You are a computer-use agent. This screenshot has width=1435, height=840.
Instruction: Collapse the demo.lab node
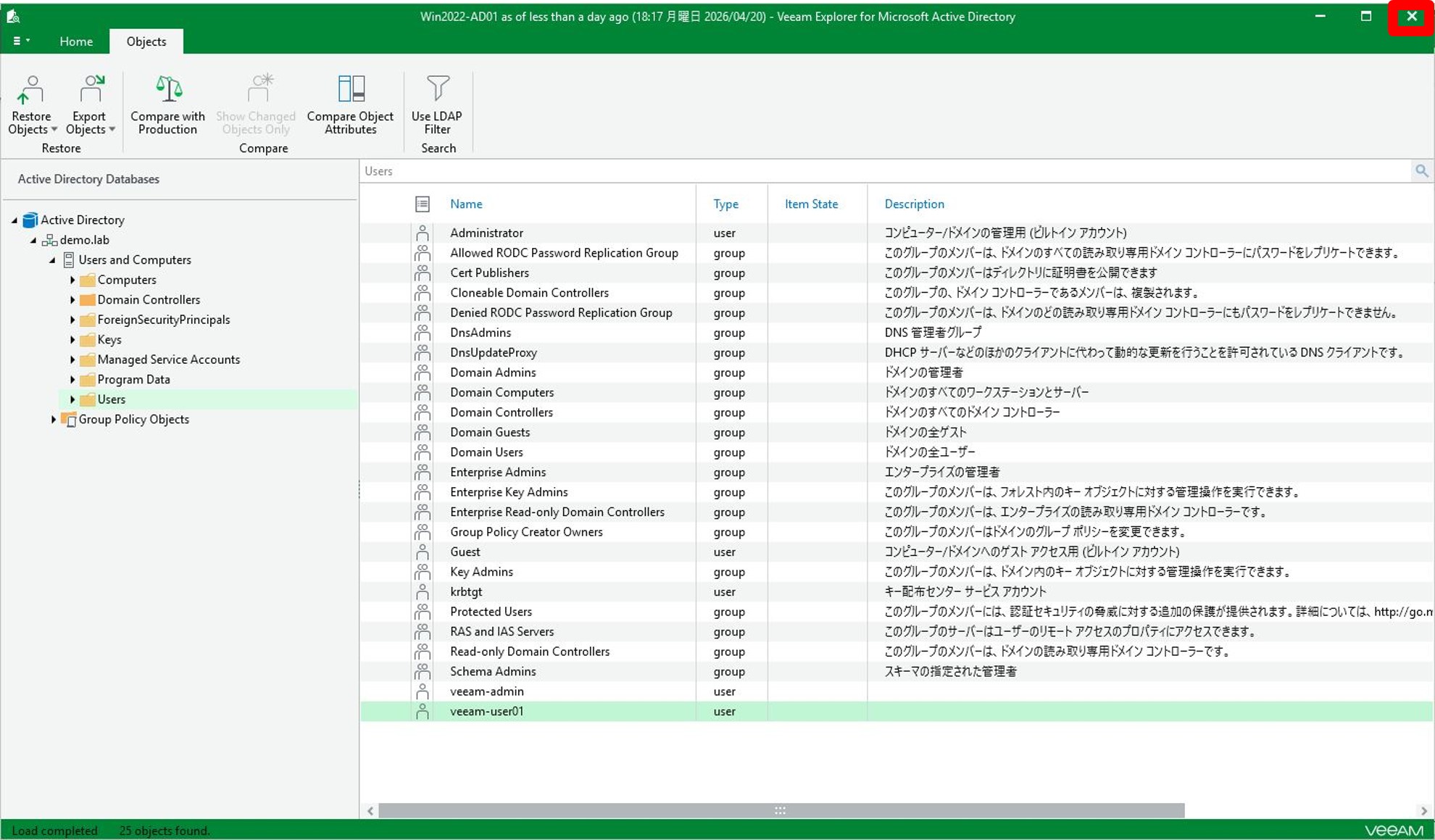[33, 240]
